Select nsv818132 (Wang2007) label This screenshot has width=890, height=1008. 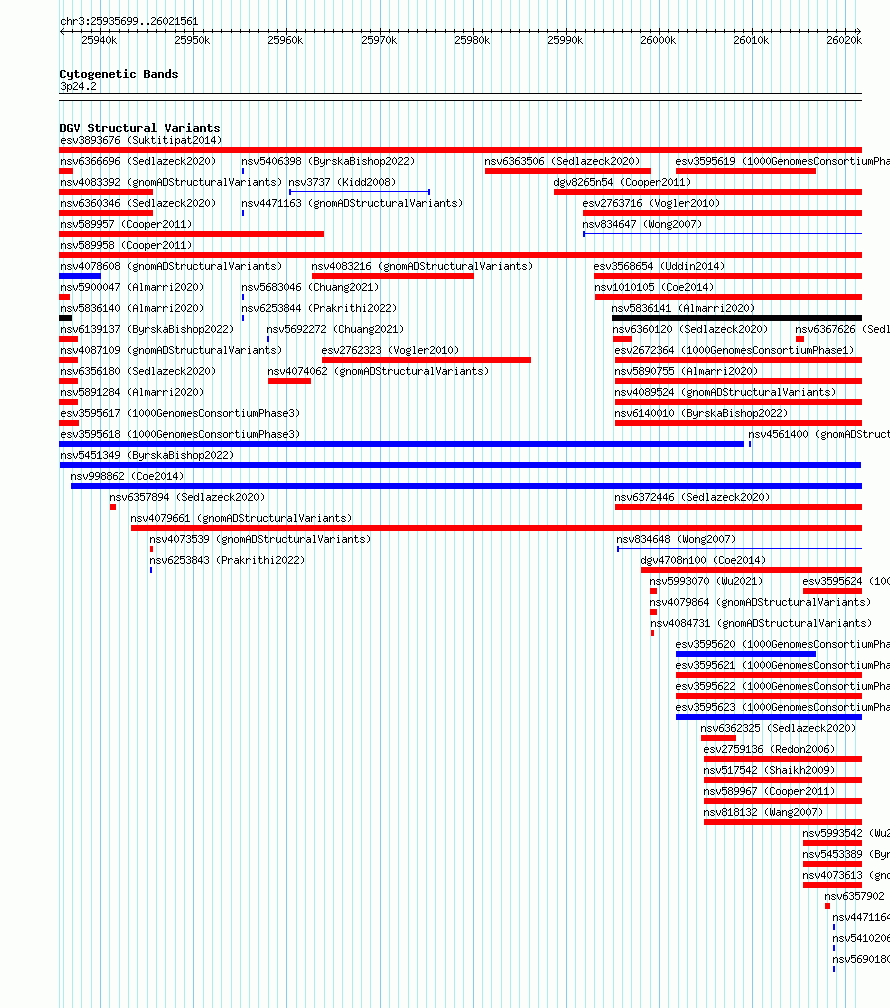[x=763, y=813]
